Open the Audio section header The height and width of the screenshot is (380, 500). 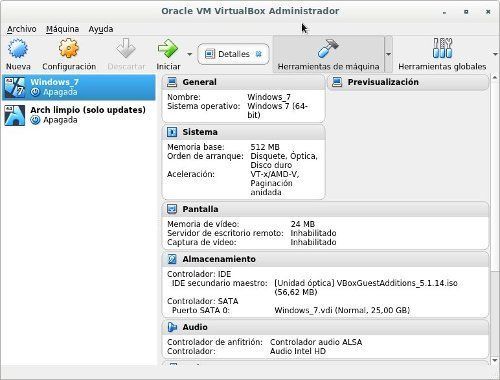pos(325,327)
